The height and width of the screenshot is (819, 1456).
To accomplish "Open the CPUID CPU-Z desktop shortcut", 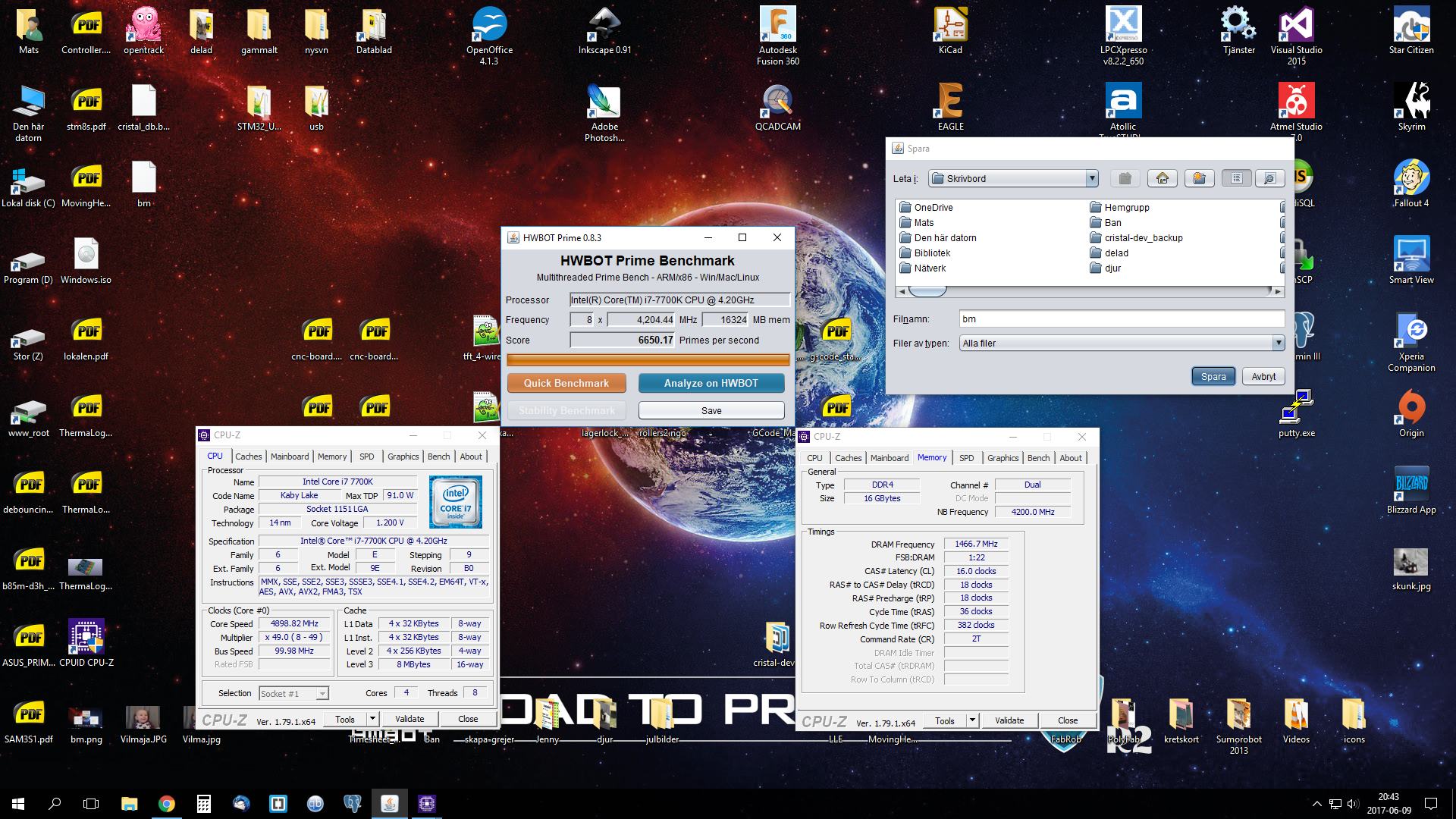I will coord(86,644).
